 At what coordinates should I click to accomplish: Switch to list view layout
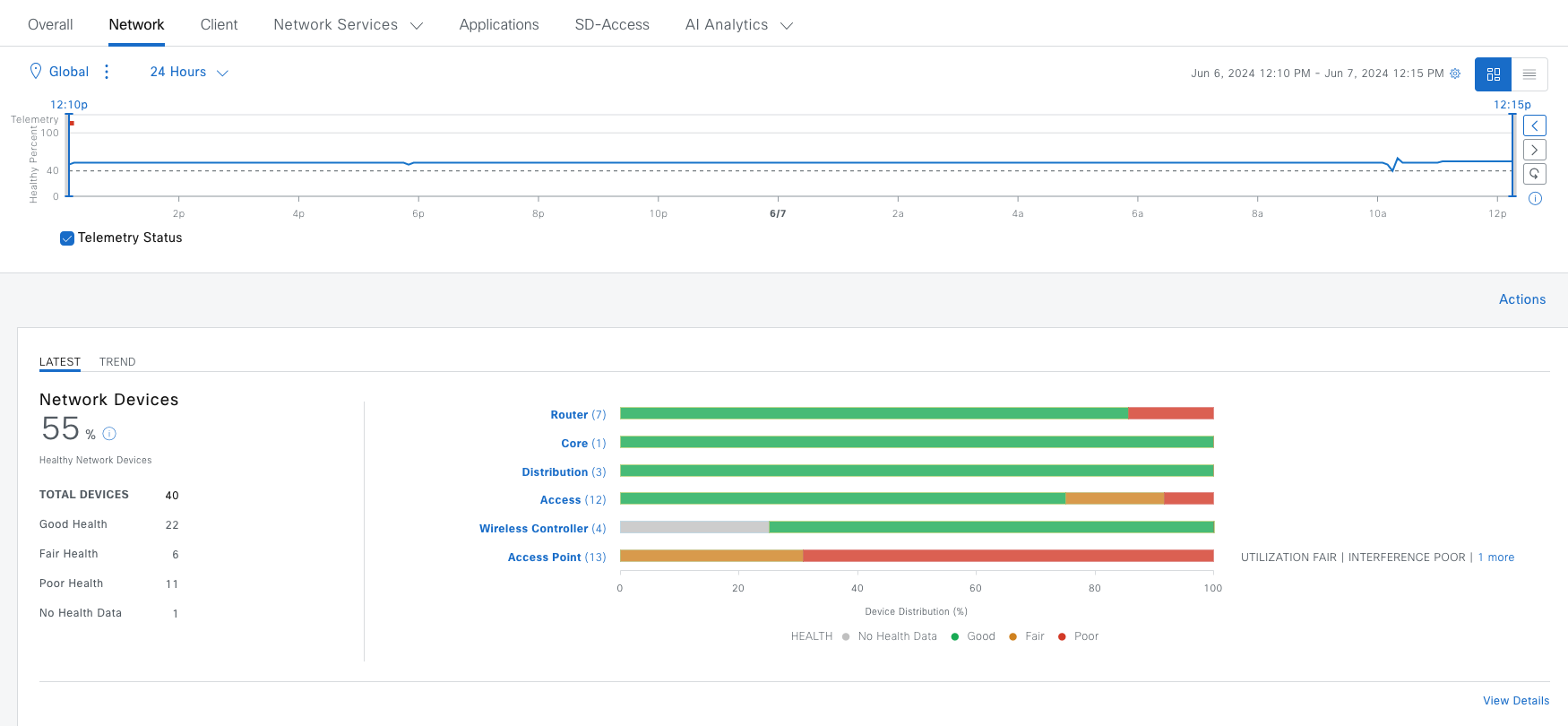pos(1529,74)
